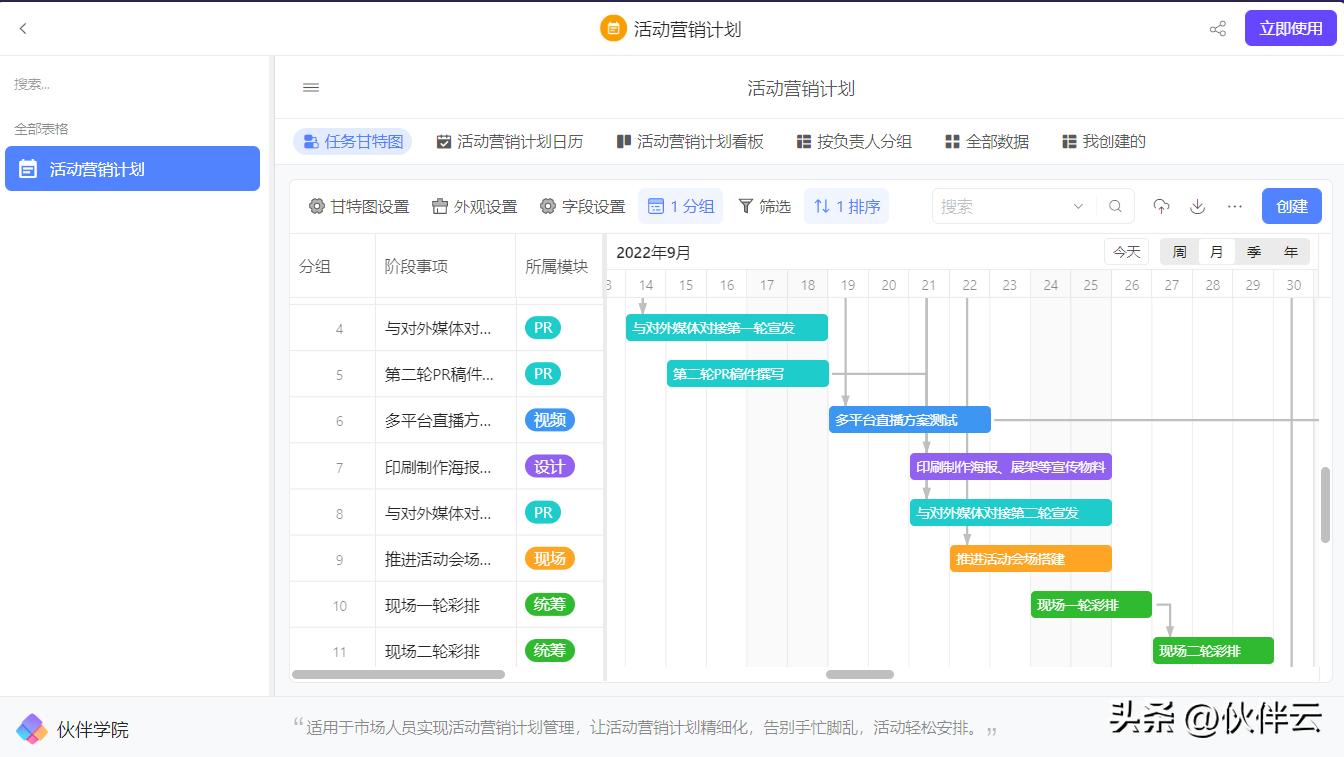Switch to 活动营销计划看板 board view

pyautogui.click(x=690, y=141)
